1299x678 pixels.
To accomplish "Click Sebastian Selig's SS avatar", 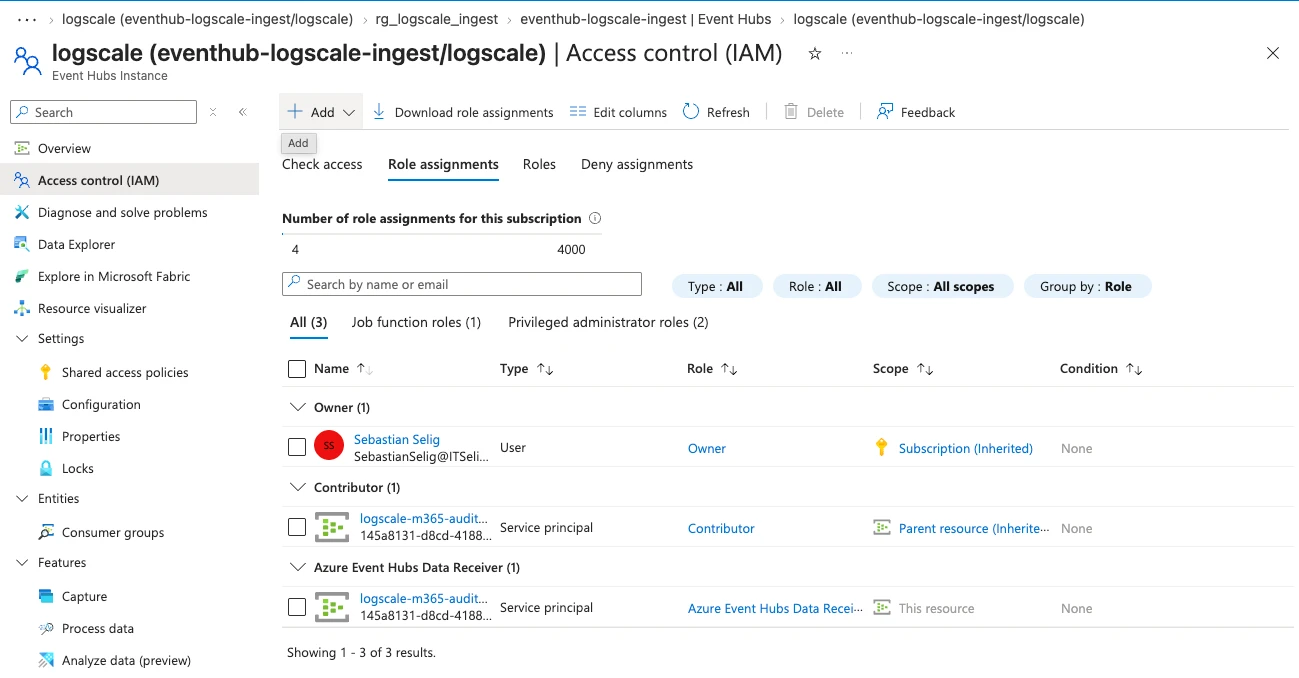I will click(329, 446).
